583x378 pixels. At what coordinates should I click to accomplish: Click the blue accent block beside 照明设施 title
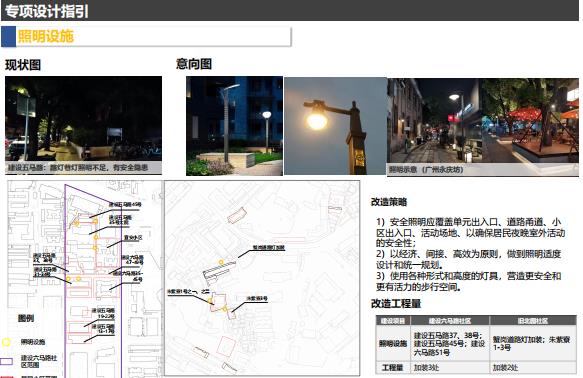[x=9, y=37]
